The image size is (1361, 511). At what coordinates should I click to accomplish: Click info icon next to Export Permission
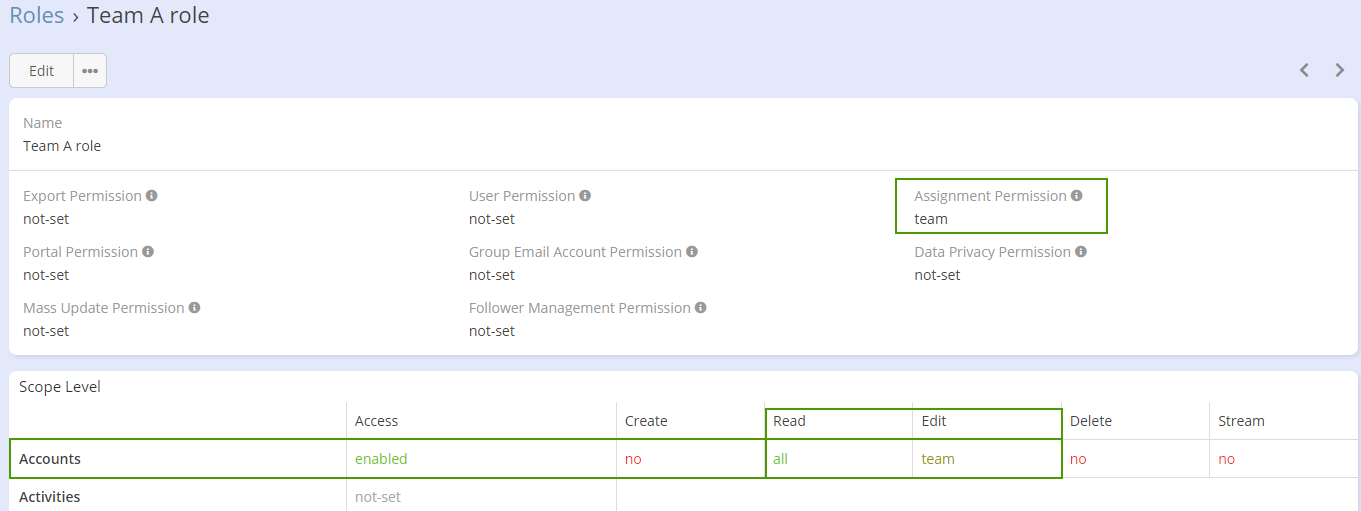151,196
